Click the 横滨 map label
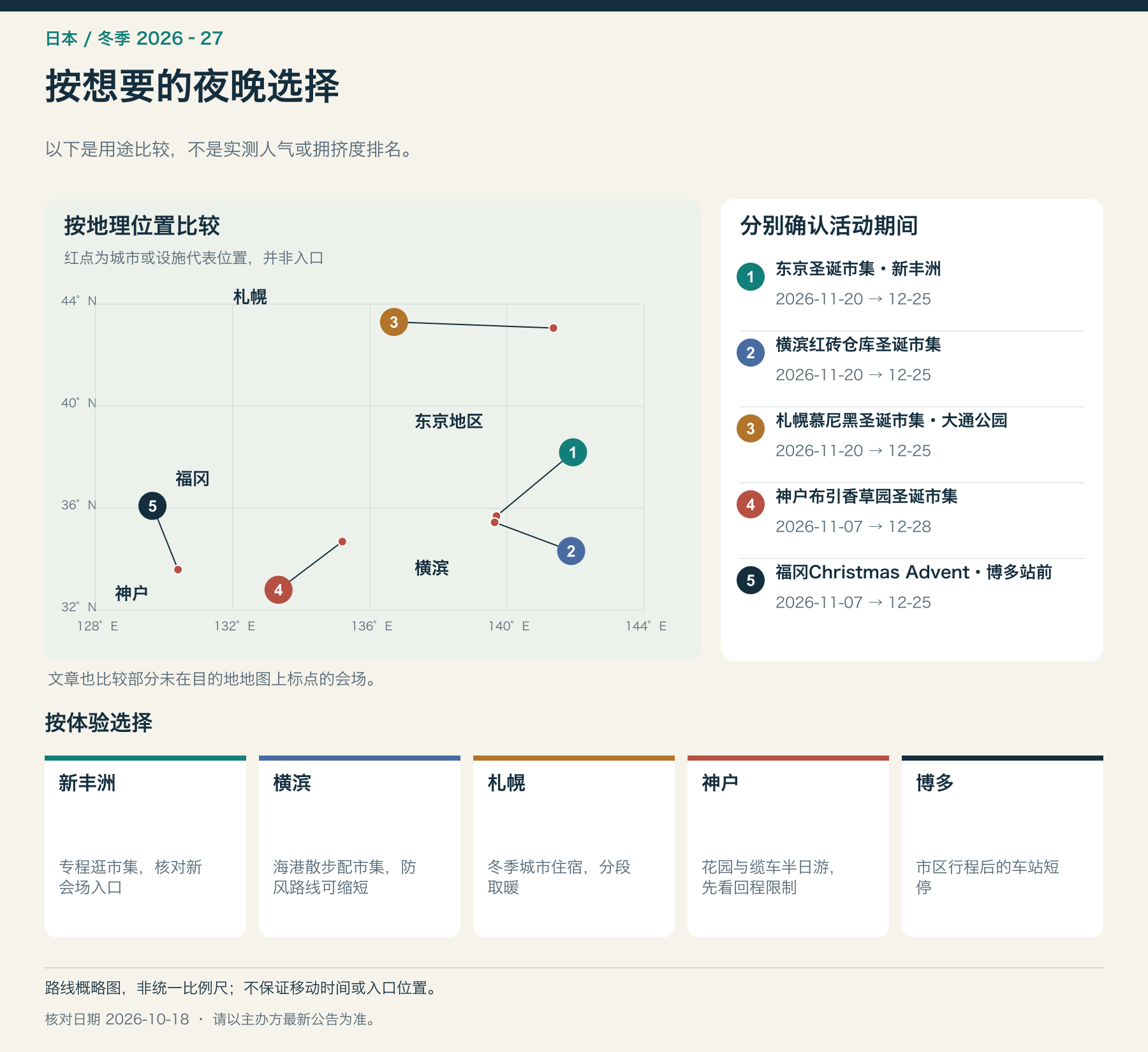This screenshot has height=1052, width=1148. tap(432, 568)
